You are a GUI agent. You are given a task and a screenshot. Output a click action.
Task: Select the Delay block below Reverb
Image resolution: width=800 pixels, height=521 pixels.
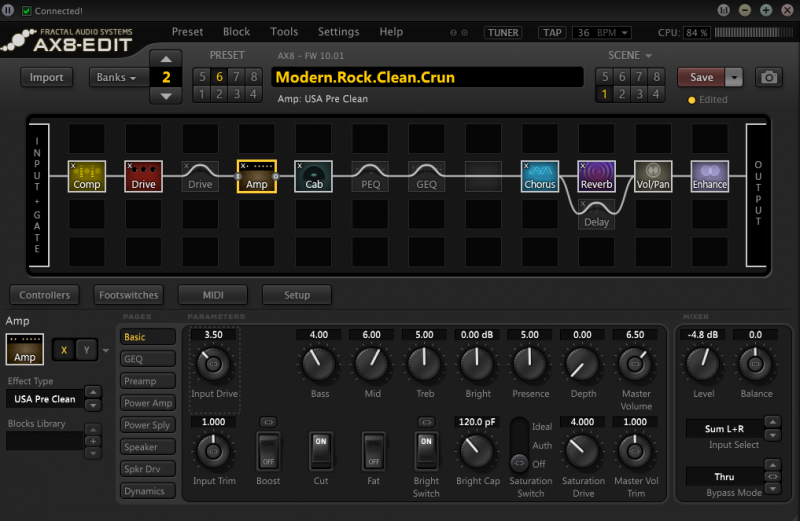[x=597, y=214]
